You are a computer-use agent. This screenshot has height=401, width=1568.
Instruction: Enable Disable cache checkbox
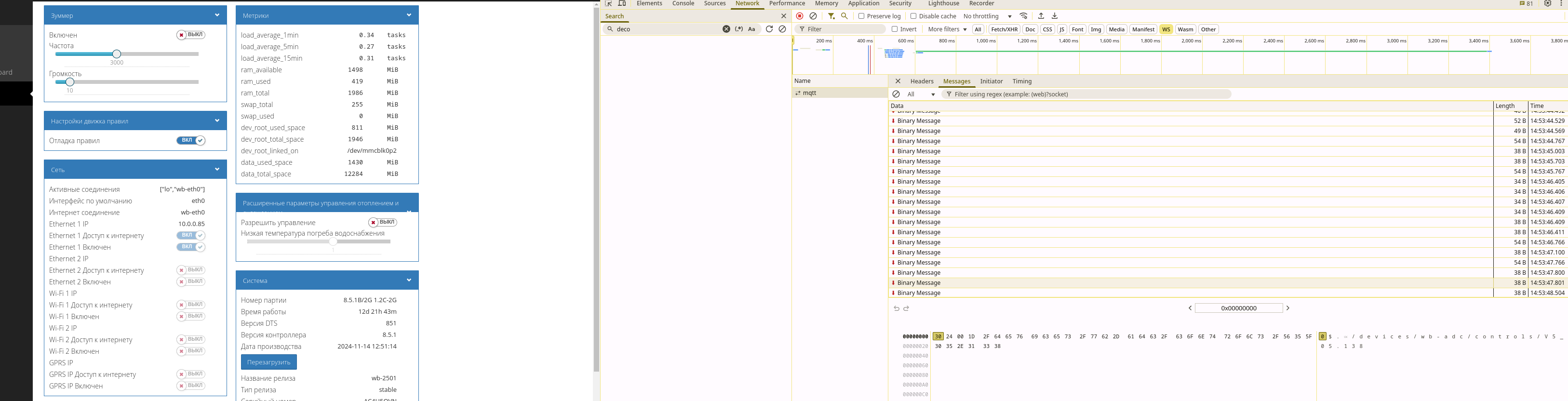pos(913,16)
